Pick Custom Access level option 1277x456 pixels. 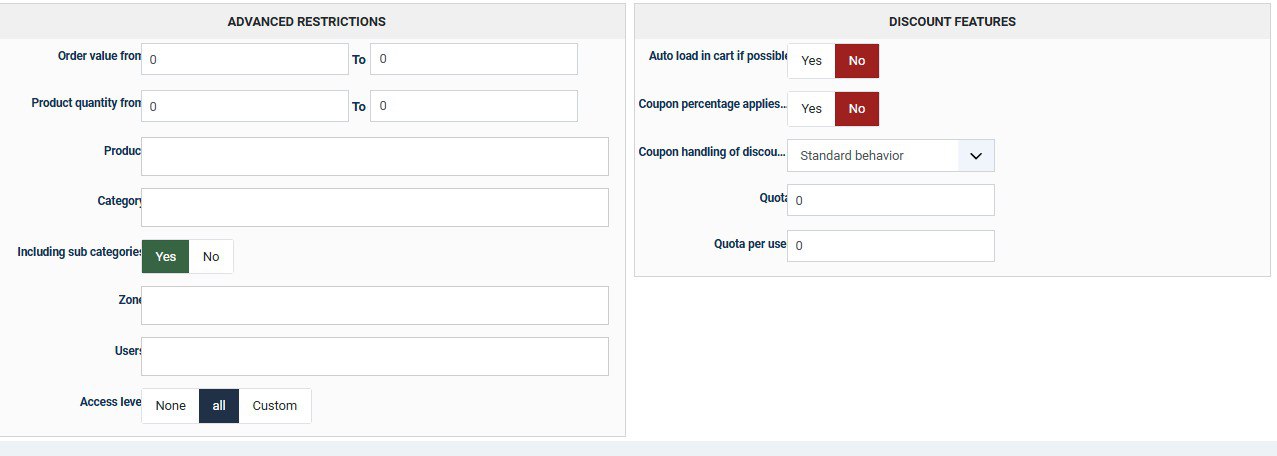tap(275, 406)
